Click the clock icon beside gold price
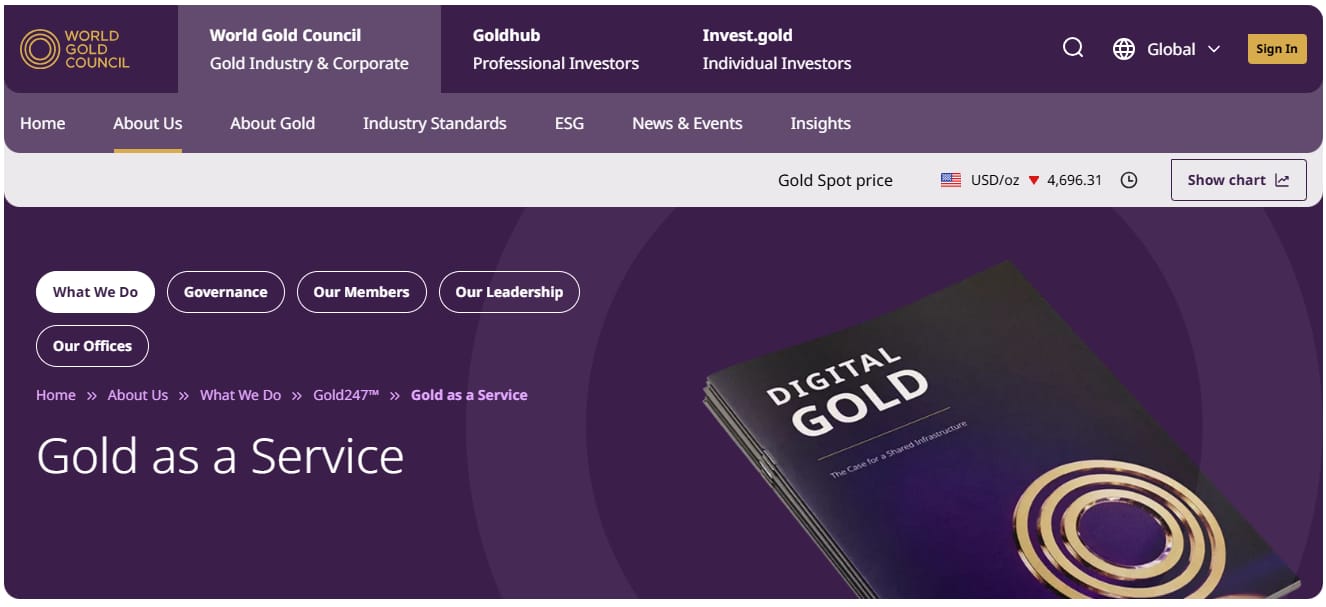The height and width of the screenshot is (607, 1326). pos(1129,180)
